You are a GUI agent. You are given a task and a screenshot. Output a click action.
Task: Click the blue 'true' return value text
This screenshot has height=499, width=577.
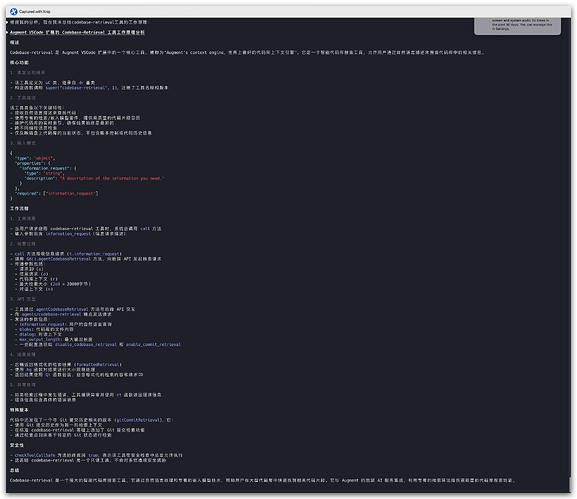click(93, 456)
